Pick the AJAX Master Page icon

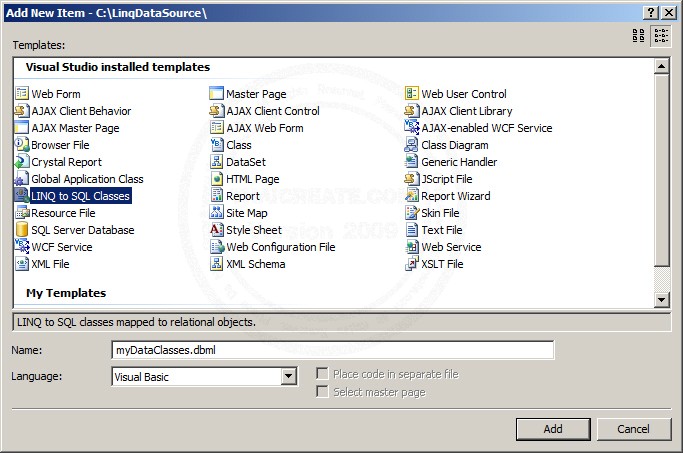pyautogui.click(x=22, y=128)
